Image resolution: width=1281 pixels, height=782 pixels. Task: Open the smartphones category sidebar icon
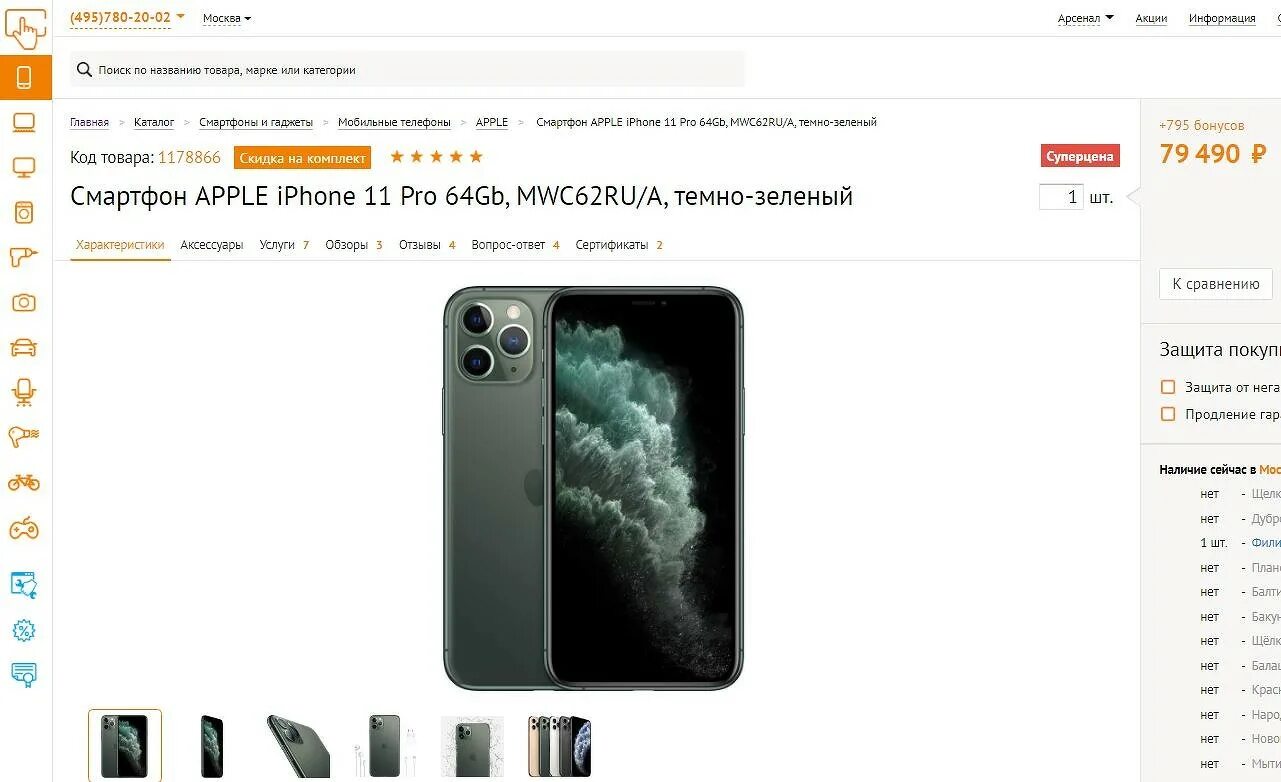(x=25, y=77)
